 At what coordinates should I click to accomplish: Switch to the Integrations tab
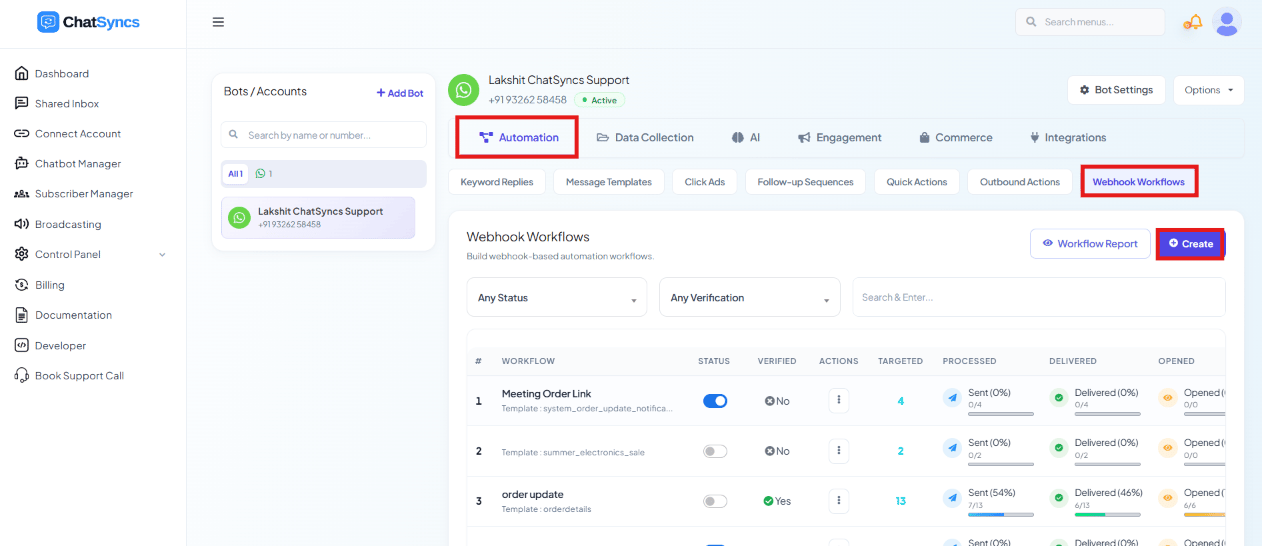[x=1068, y=137]
